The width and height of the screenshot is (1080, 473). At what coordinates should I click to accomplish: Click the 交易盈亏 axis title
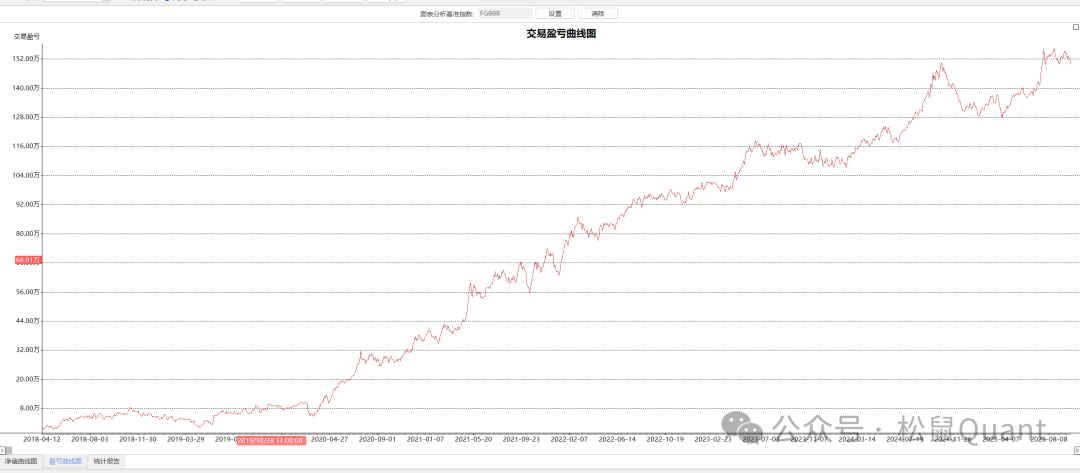26,37
